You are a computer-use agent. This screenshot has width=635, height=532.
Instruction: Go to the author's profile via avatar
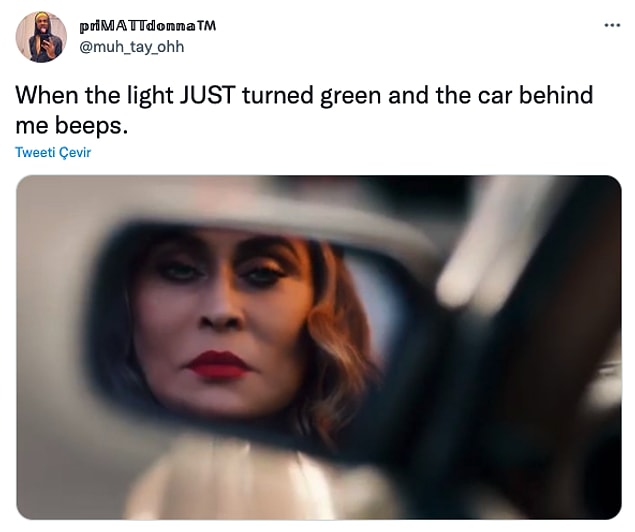(x=41, y=37)
